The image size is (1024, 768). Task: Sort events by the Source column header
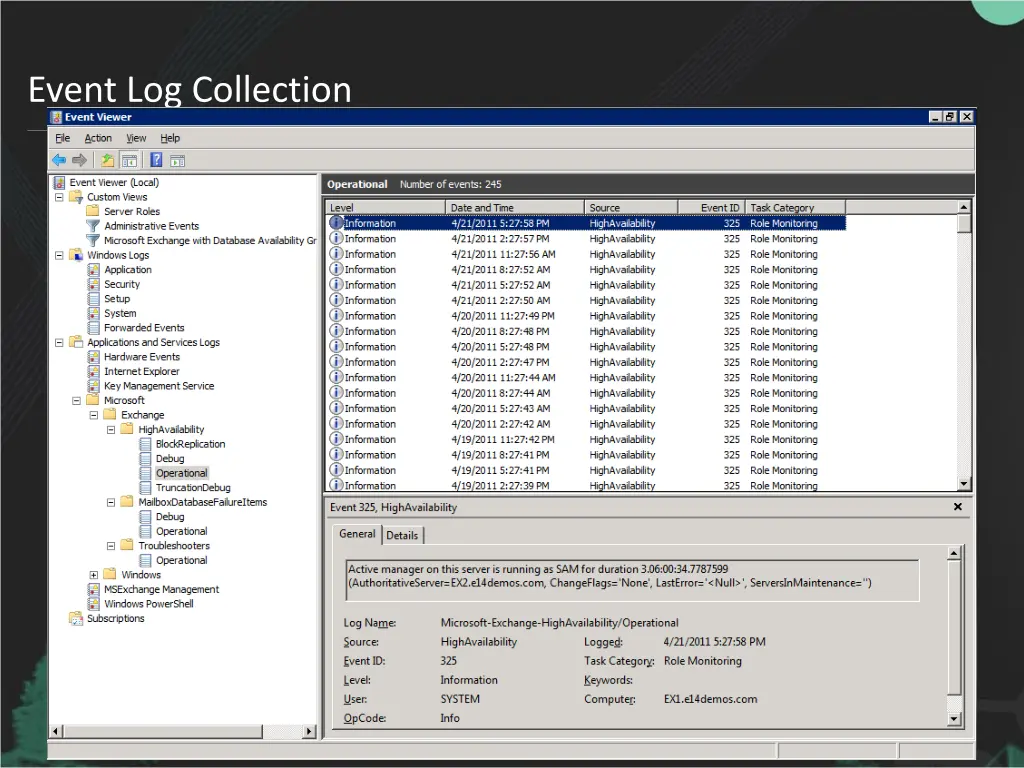(631, 208)
